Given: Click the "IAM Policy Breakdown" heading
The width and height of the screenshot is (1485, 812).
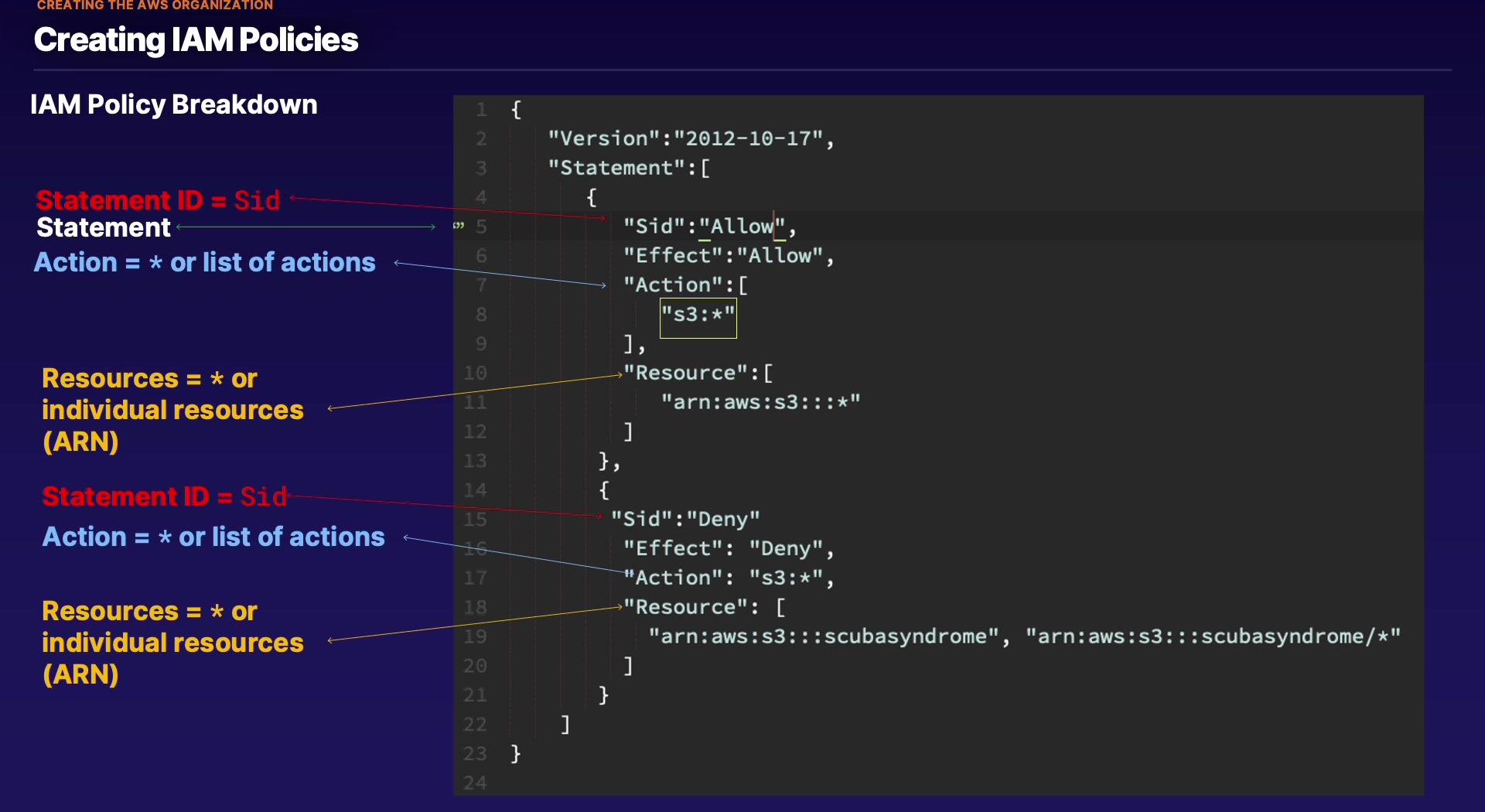Looking at the screenshot, I should (x=174, y=104).
